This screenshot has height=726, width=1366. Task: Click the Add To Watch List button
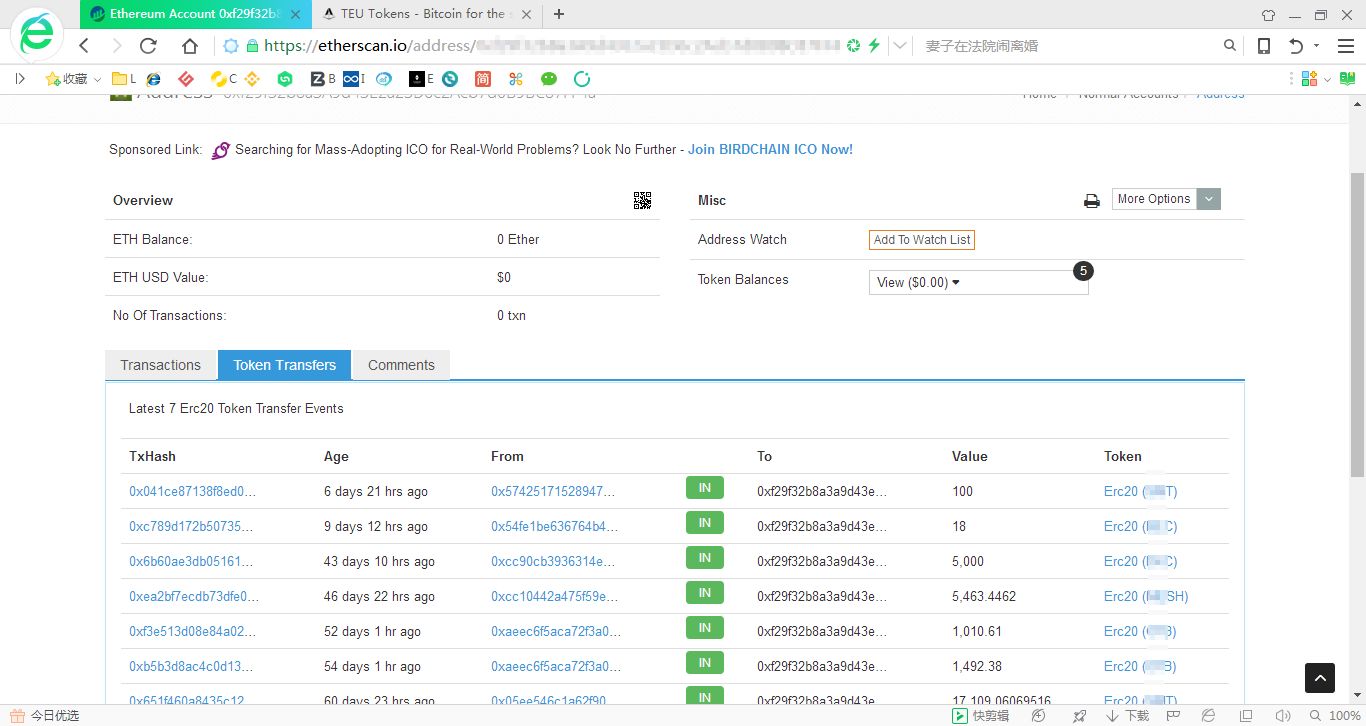921,239
